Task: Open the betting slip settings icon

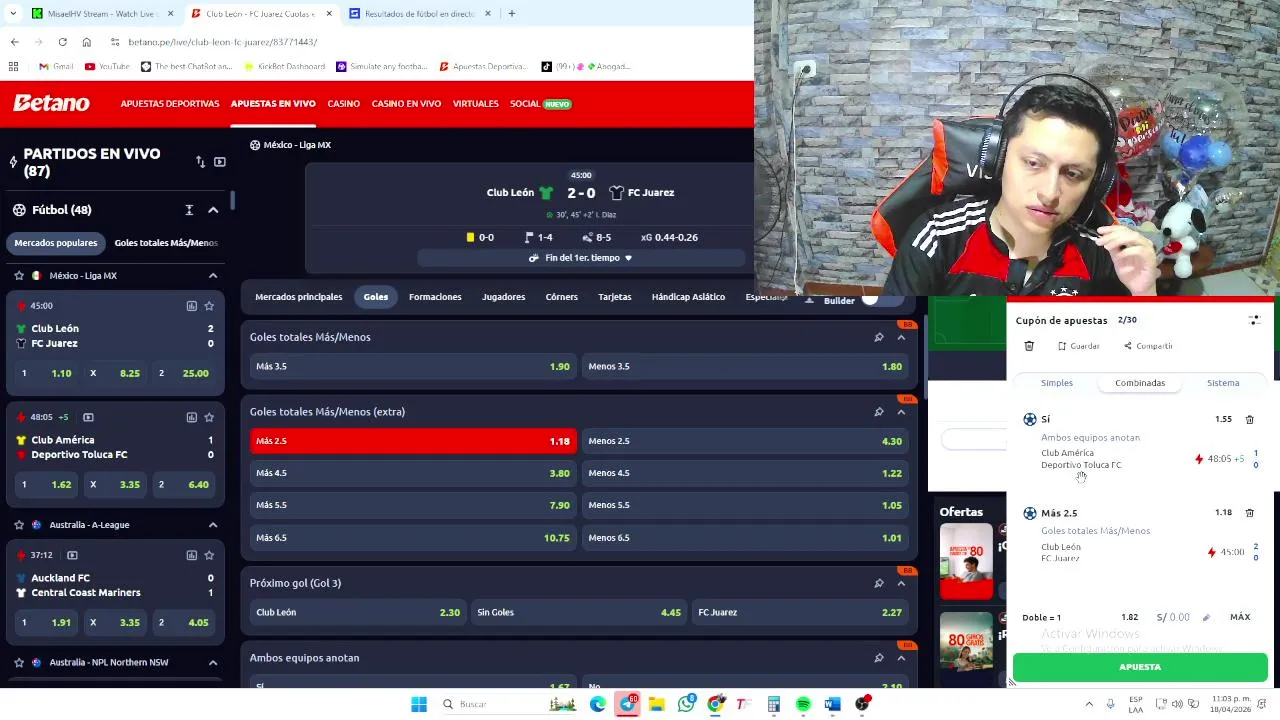Action: click(1254, 320)
